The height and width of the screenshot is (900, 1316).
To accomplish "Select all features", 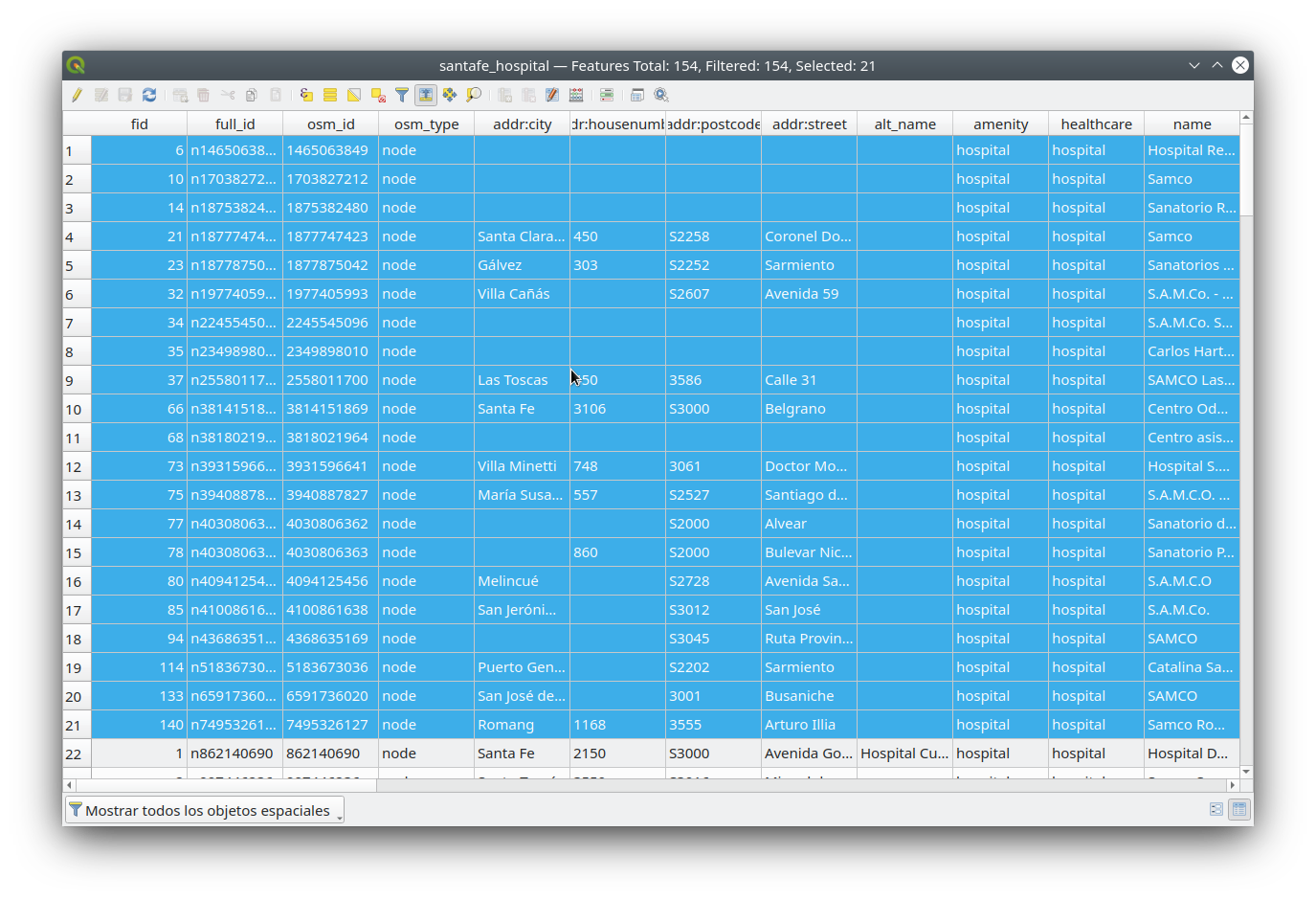I will point(330,95).
